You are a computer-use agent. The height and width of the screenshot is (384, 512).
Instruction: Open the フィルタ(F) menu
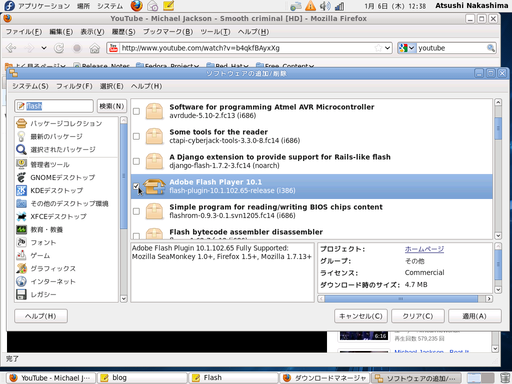point(74,86)
